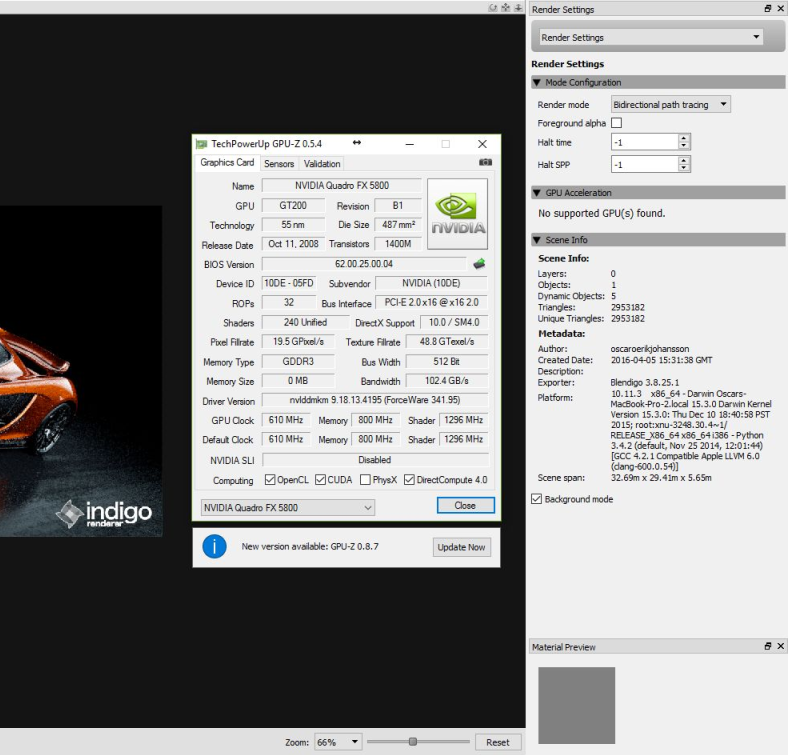Screen dimensions: 788x755
Task: Open the NVIDIA Quadro FX 5800 GPU selector
Action: click(x=288, y=507)
